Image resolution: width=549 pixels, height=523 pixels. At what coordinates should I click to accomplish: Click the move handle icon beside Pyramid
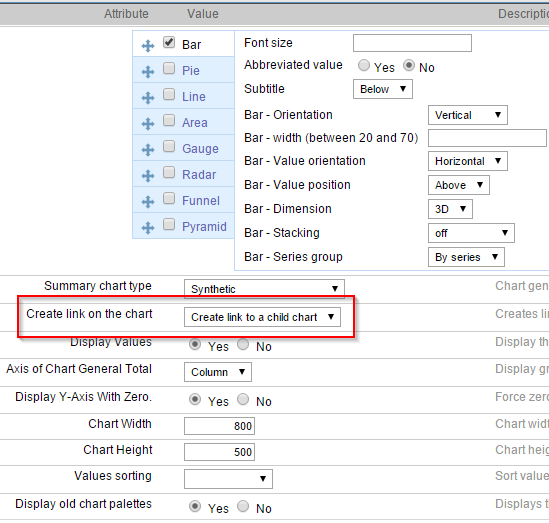click(x=148, y=228)
